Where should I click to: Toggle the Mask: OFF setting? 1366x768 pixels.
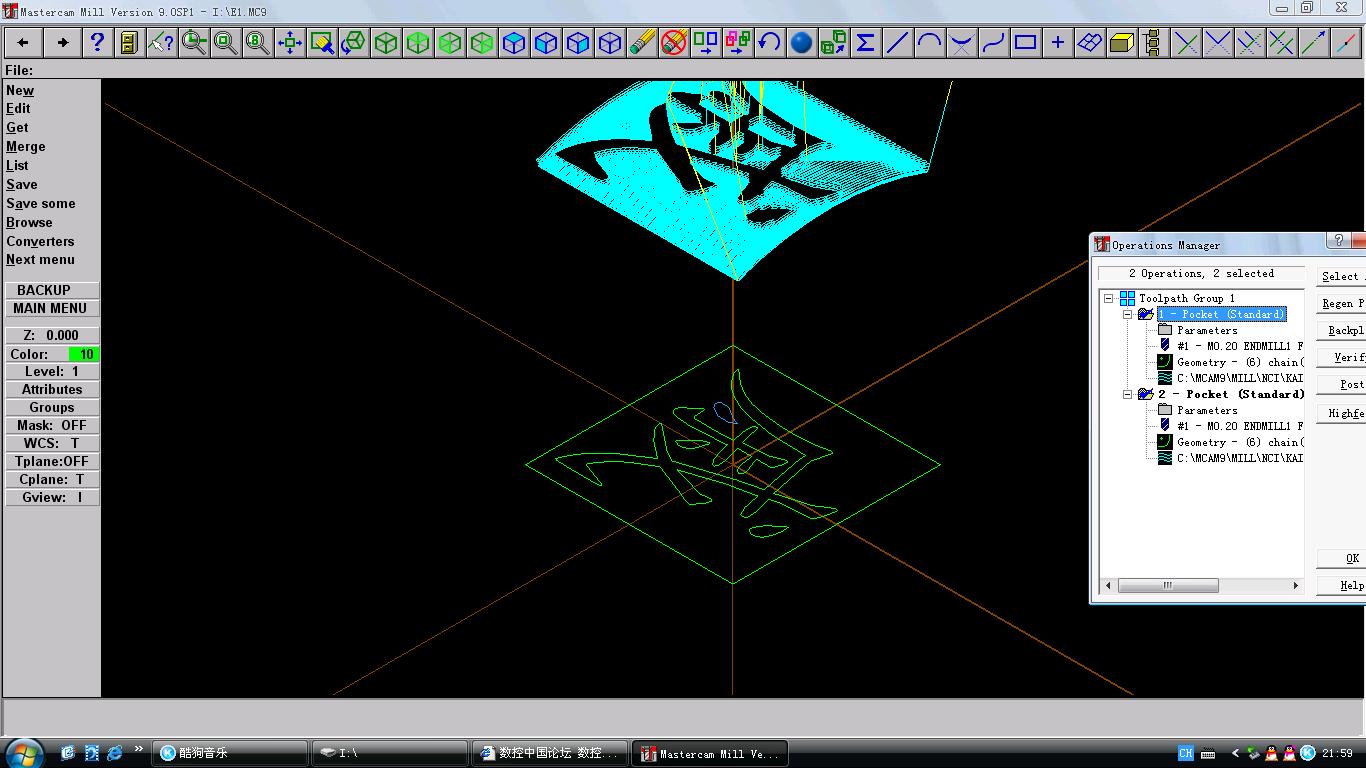[x=52, y=425]
